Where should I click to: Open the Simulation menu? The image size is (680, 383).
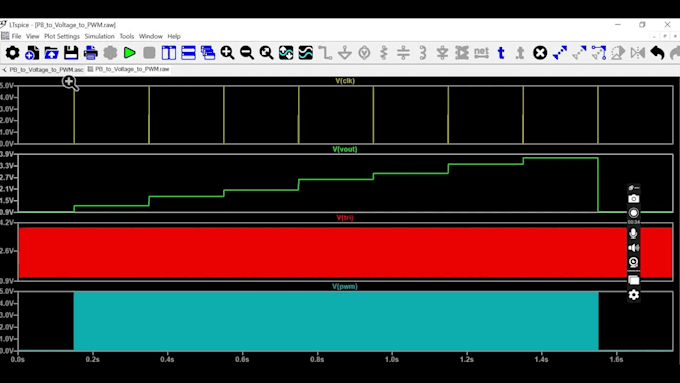(99, 36)
